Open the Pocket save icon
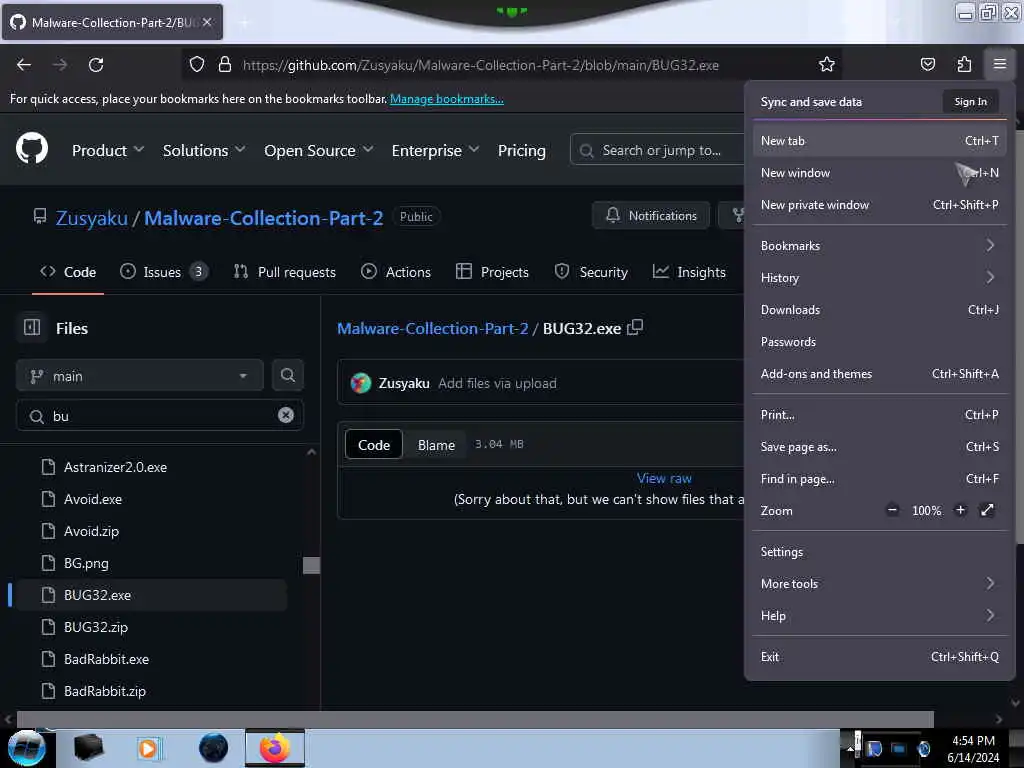The image size is (1024, 768). coord(927,64)
